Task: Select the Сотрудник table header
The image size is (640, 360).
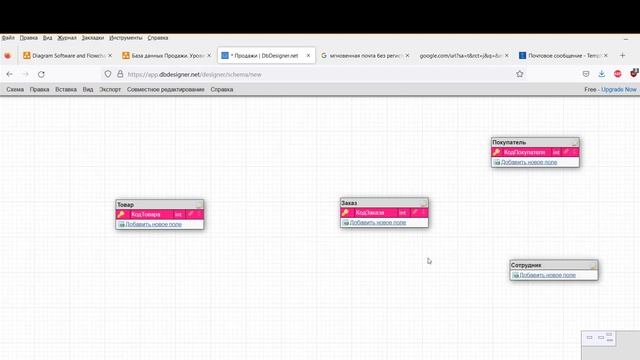Action: 554,265
